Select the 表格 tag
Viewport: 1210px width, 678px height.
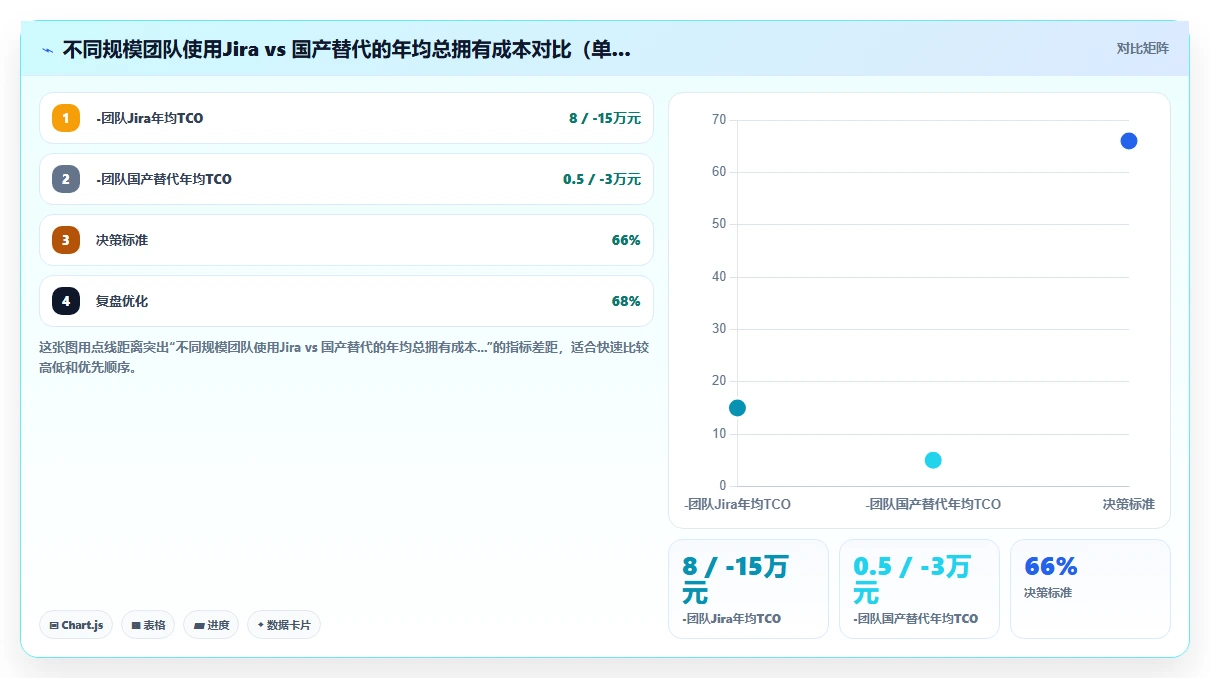(x=148, y=625)
